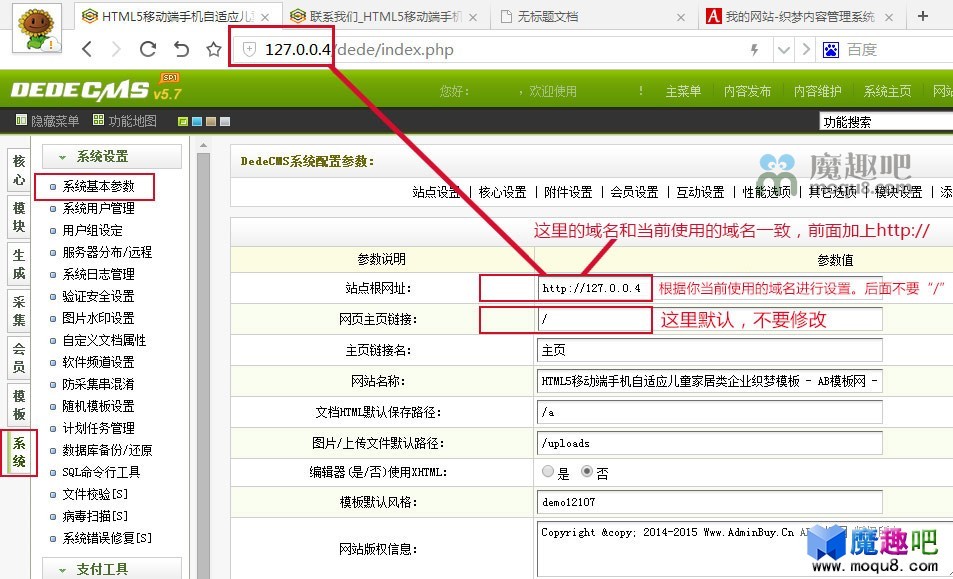Image resolution: width=953 pixels, height=579 pixels.
Task: Close the 联系我们 tab
Action: pyautogui.click(x=473, y=18)
